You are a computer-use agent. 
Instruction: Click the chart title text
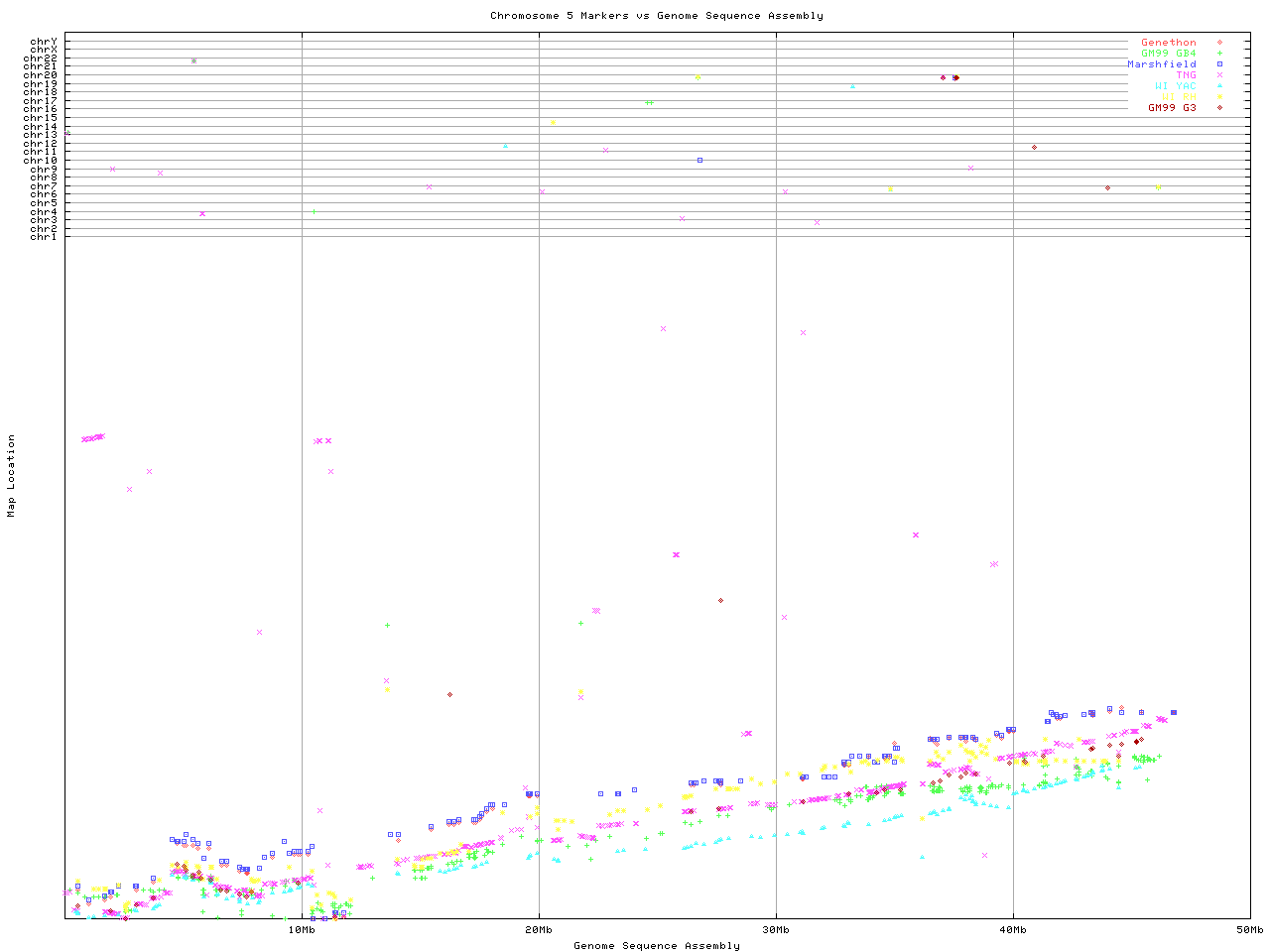(656, 16)
